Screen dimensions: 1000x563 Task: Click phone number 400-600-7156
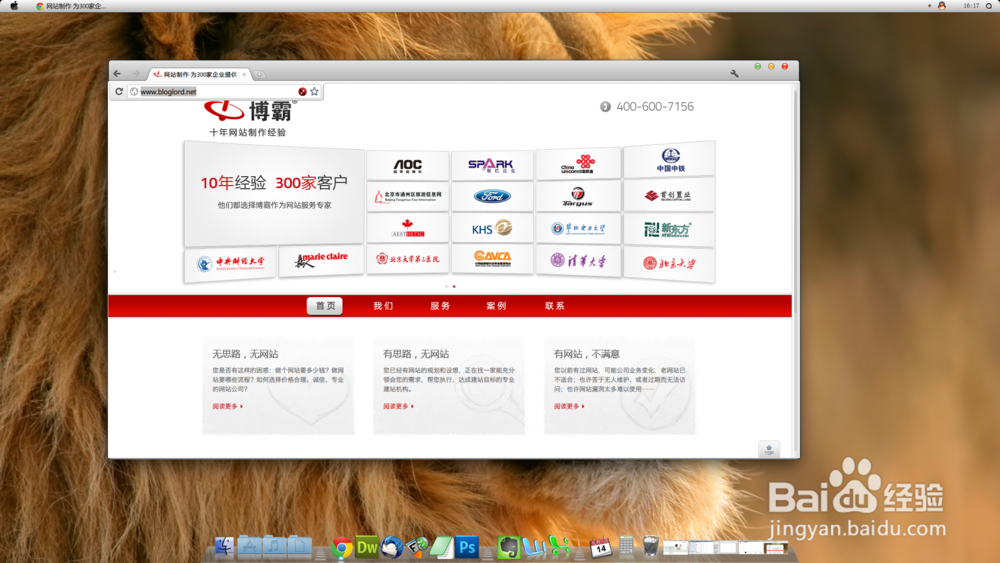pos(655,106)
